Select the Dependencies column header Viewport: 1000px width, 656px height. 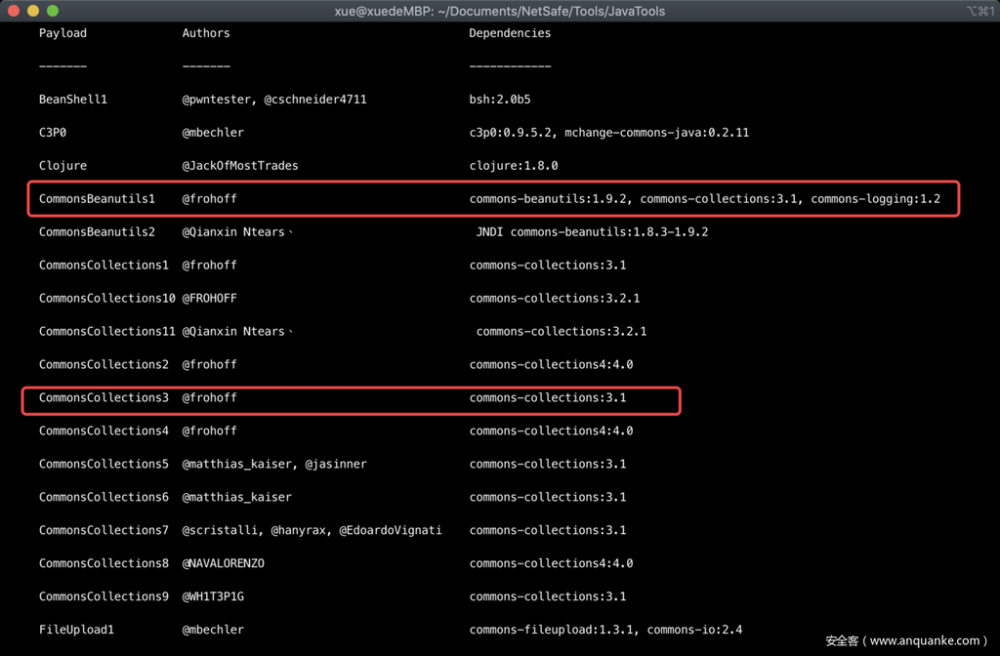pyautogui.click(x=509, y=33)
